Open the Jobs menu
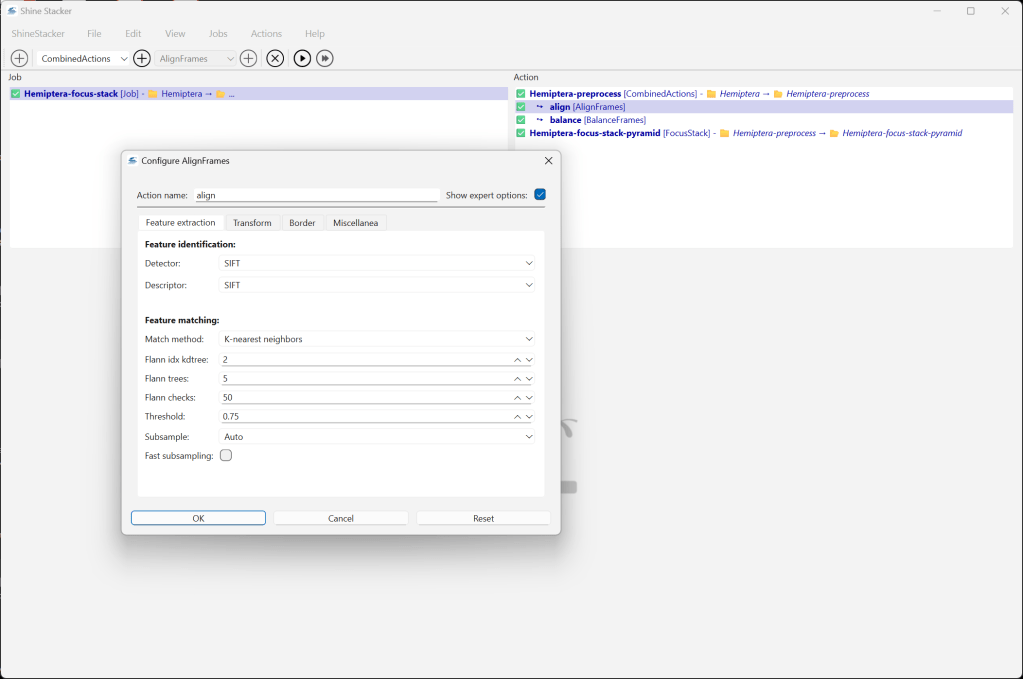The image size is (1023, 679). coord(218,34)
